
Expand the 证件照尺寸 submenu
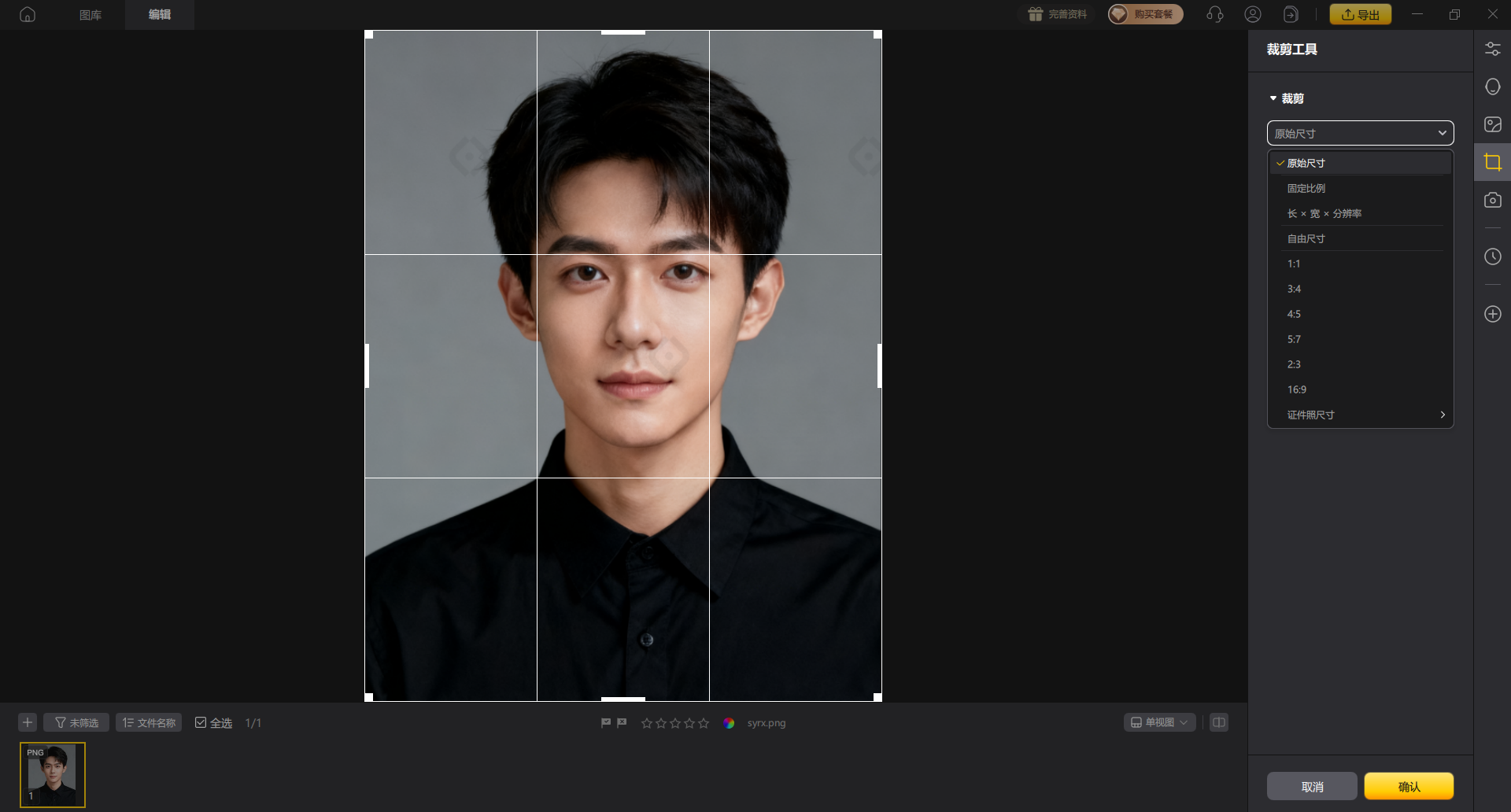point(1360,415)
